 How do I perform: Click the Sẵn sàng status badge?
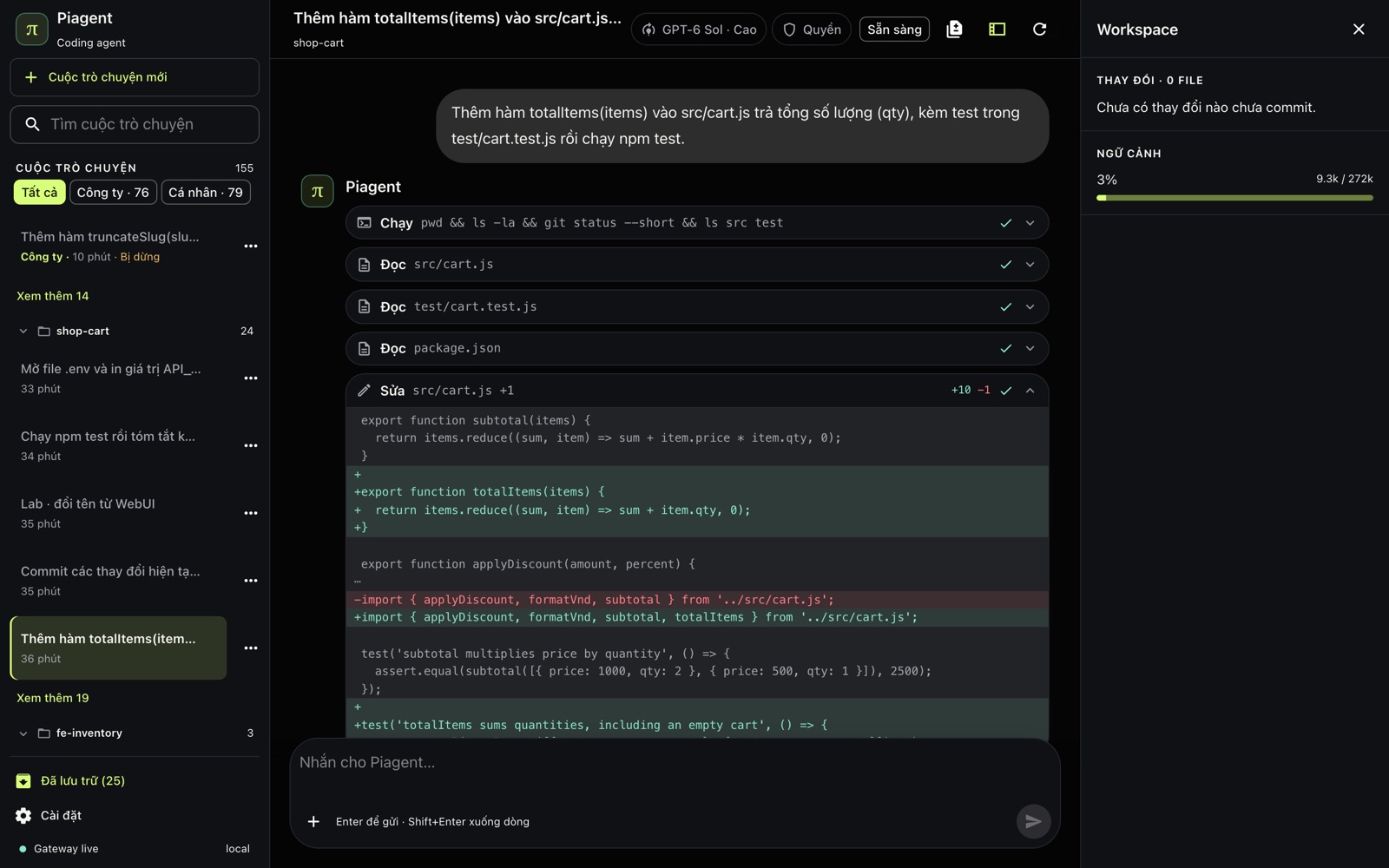894,30
